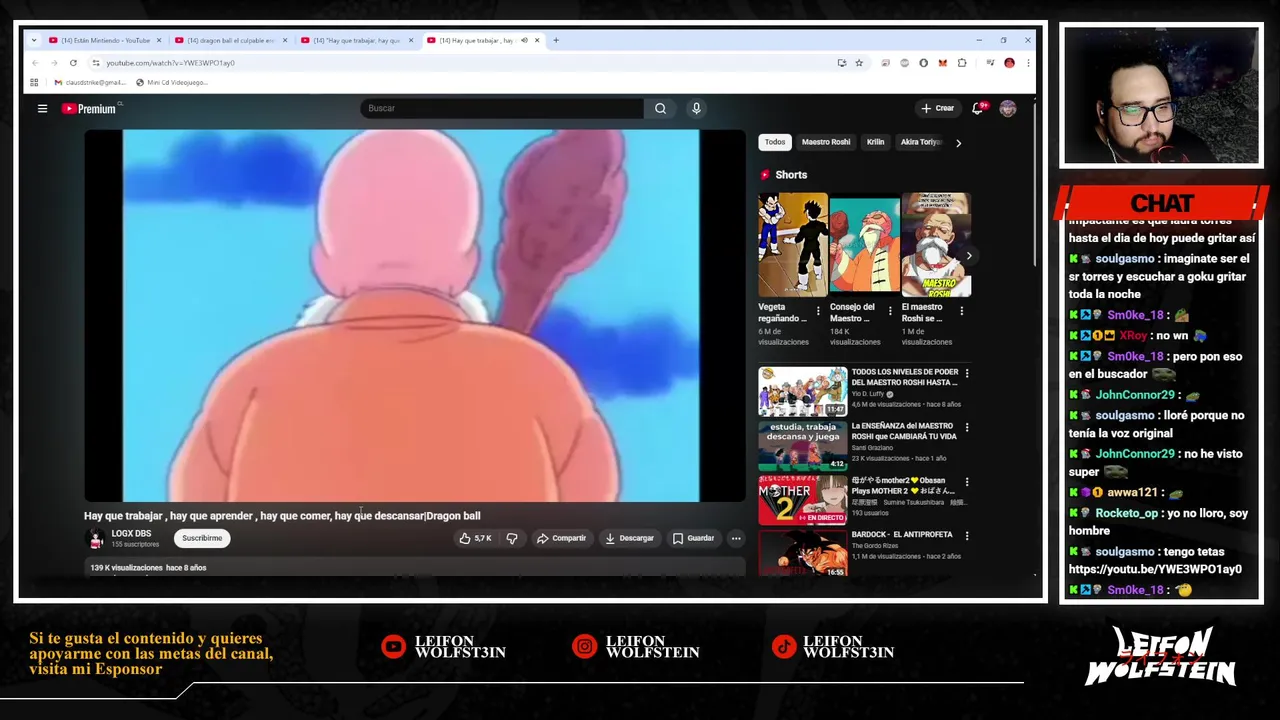Image resolution: width=1280 pixels, height=720 pixels.
Task: Click the Buscar search field
Action: (502, 108)
